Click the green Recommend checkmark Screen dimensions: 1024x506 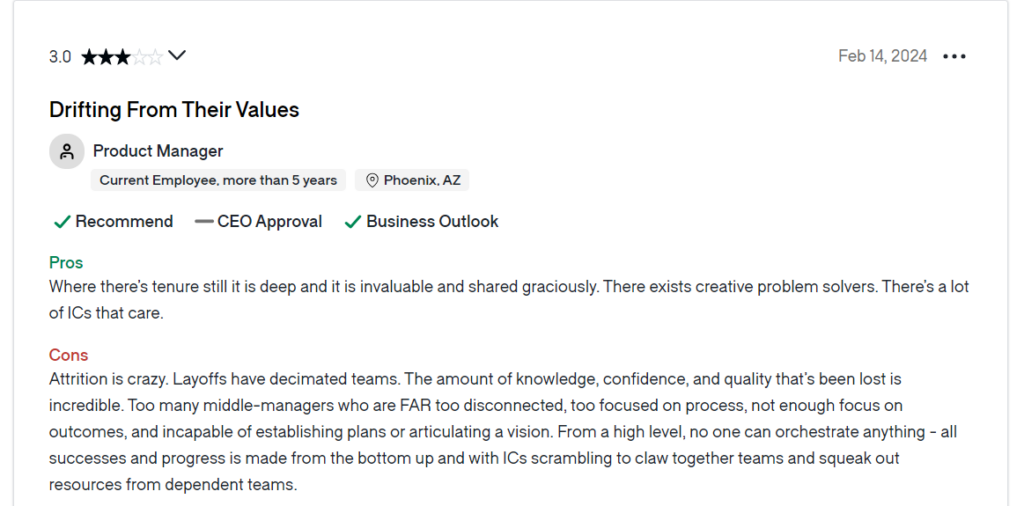pos(62,223)
